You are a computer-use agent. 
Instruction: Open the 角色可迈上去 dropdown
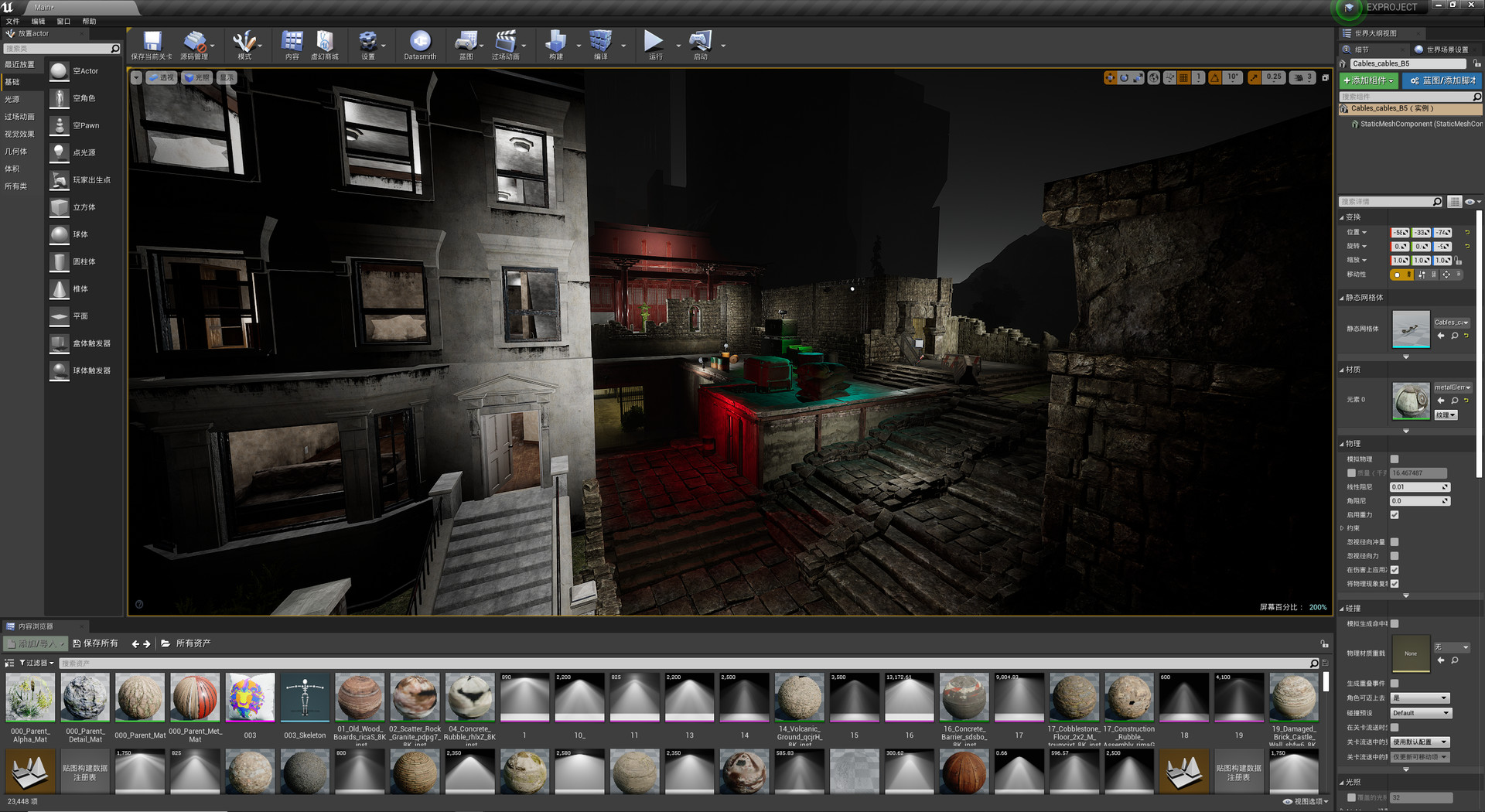point(1420,698)
